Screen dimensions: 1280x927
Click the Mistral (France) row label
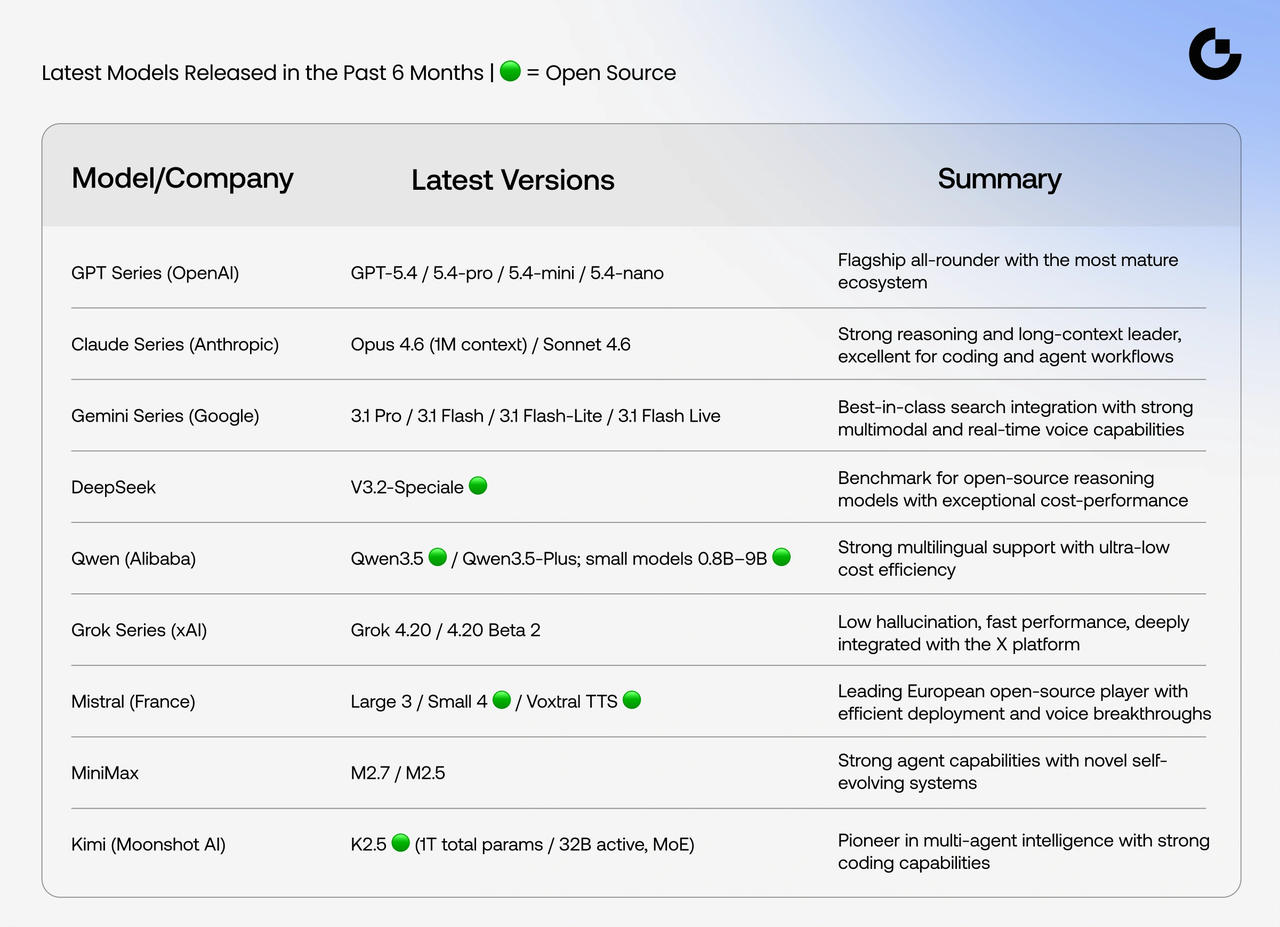[133, 702]
